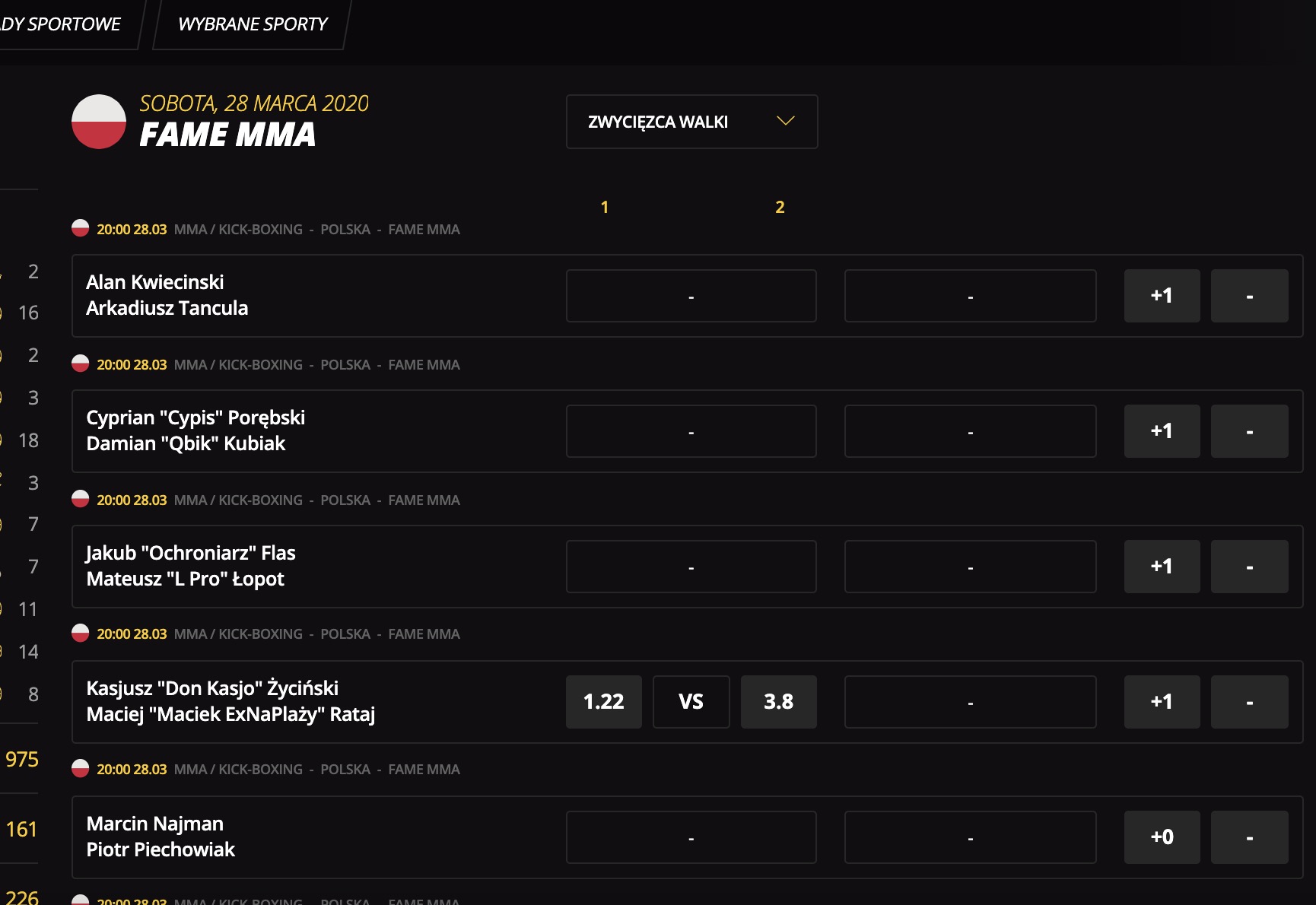Click the date text SOBOTA, 28 MARCA 2020
Image resolution: width=1316 pixels, height=905 pixels.
coord(254,103)
